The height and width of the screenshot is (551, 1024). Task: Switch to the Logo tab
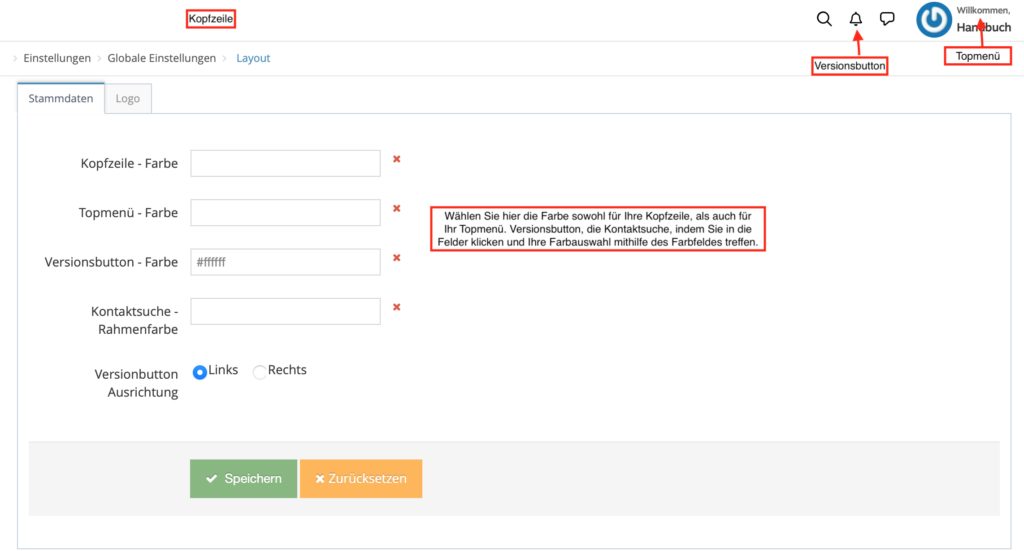(128, 99)
